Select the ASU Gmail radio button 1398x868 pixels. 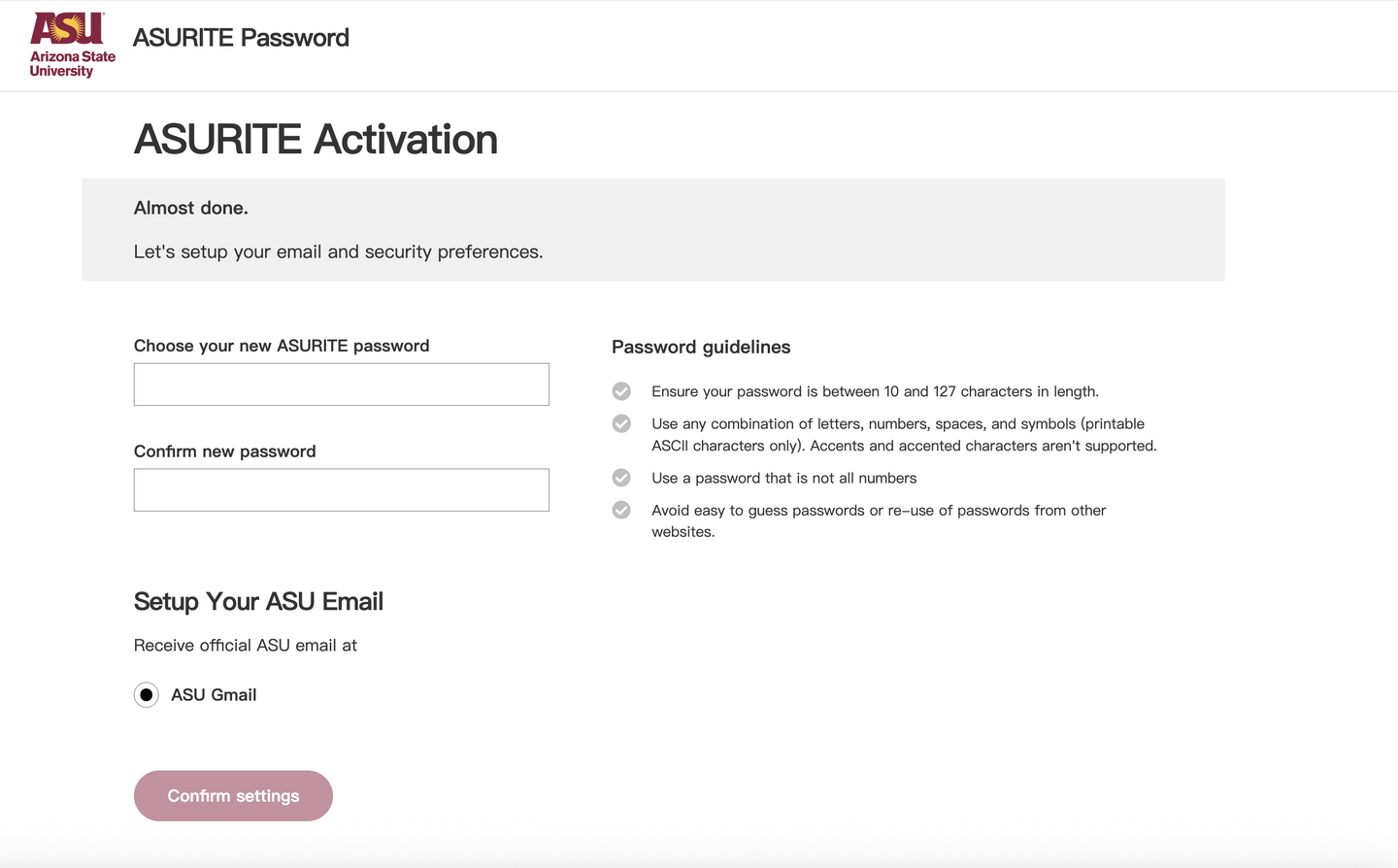[147, 695]
